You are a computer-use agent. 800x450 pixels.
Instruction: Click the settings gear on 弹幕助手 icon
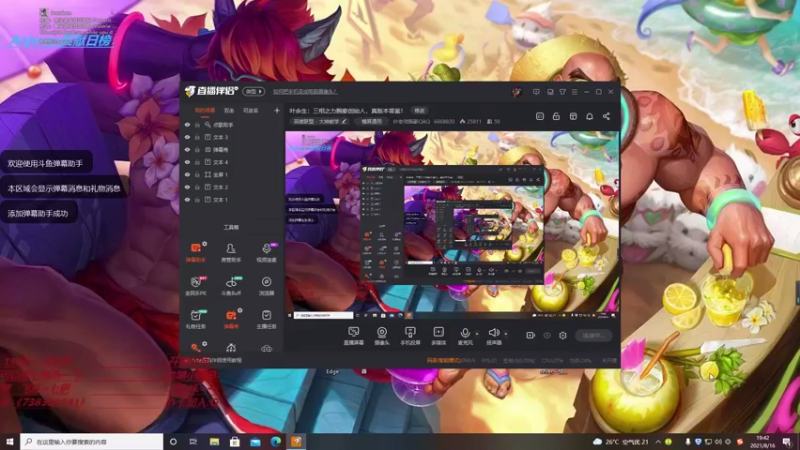tap(205, 244)
